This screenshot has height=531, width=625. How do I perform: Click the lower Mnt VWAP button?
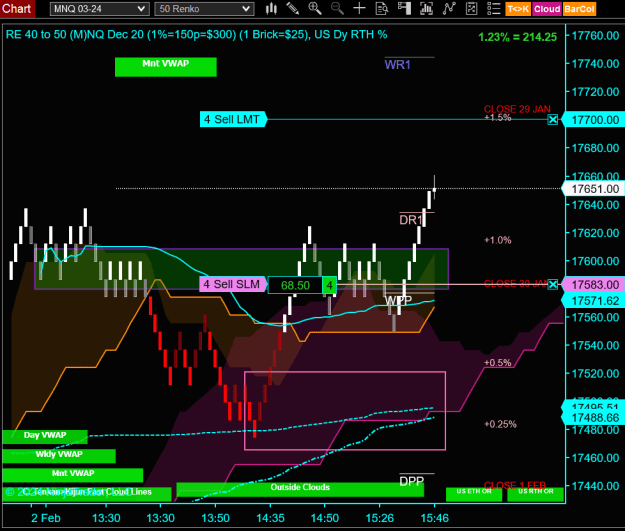click(x=73, y=475)
